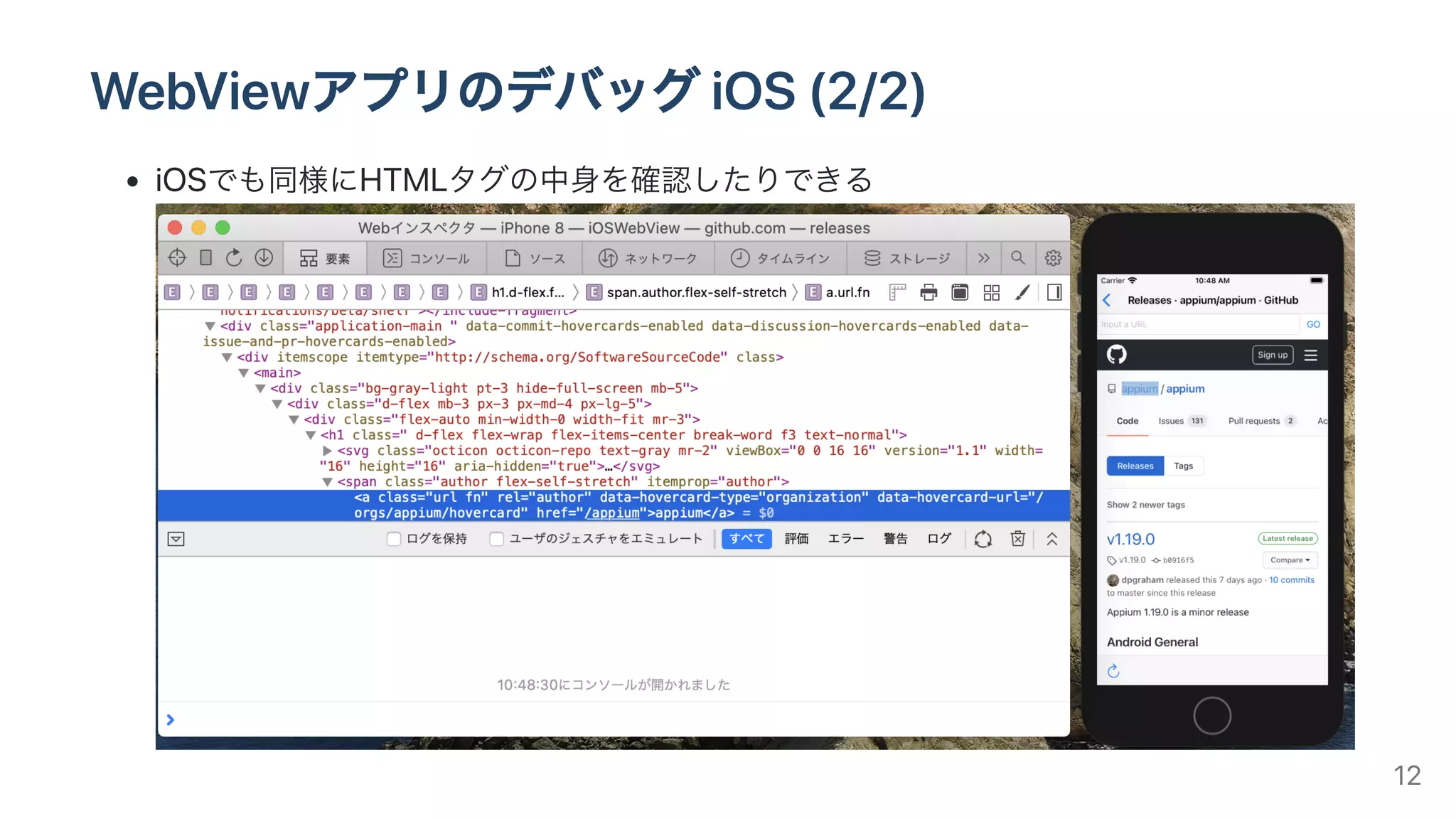The height and width of the screenshot is (819, 1456).
Task: Switch to the ストレージ tab
Action: [907, 257]
